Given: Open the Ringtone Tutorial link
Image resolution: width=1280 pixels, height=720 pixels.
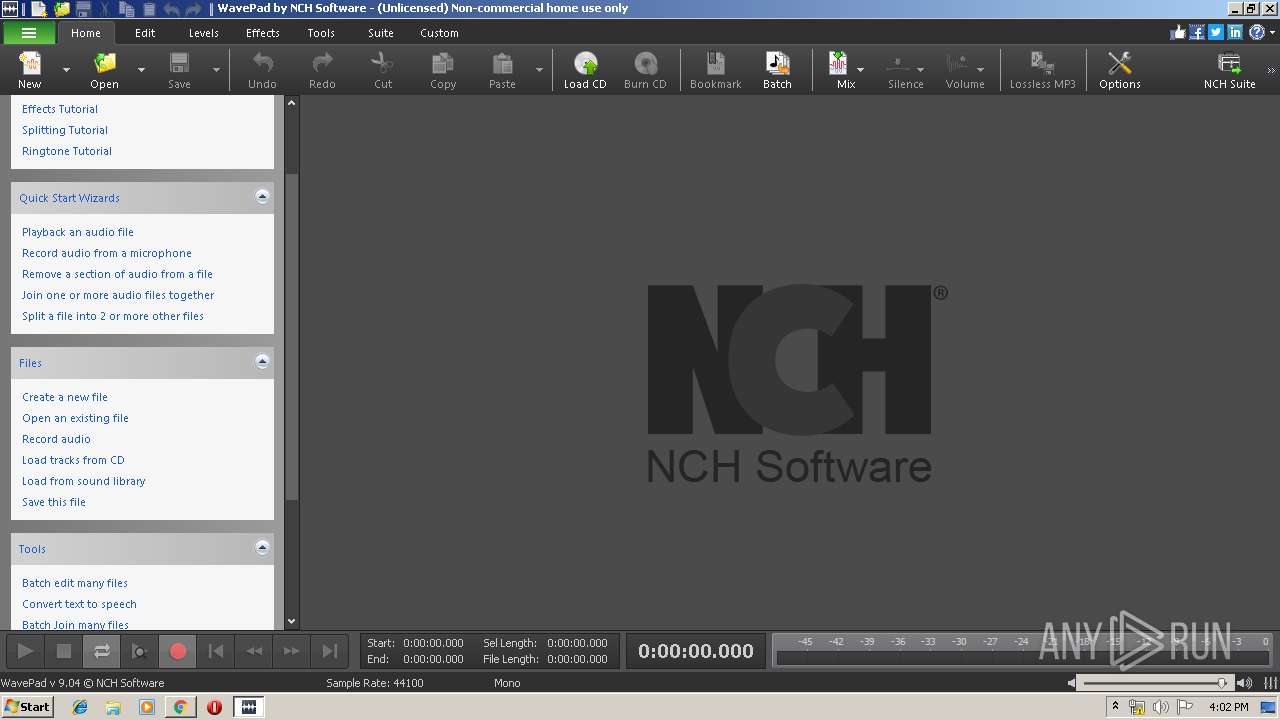Looking at the screenshot, I should pos(67,151).
